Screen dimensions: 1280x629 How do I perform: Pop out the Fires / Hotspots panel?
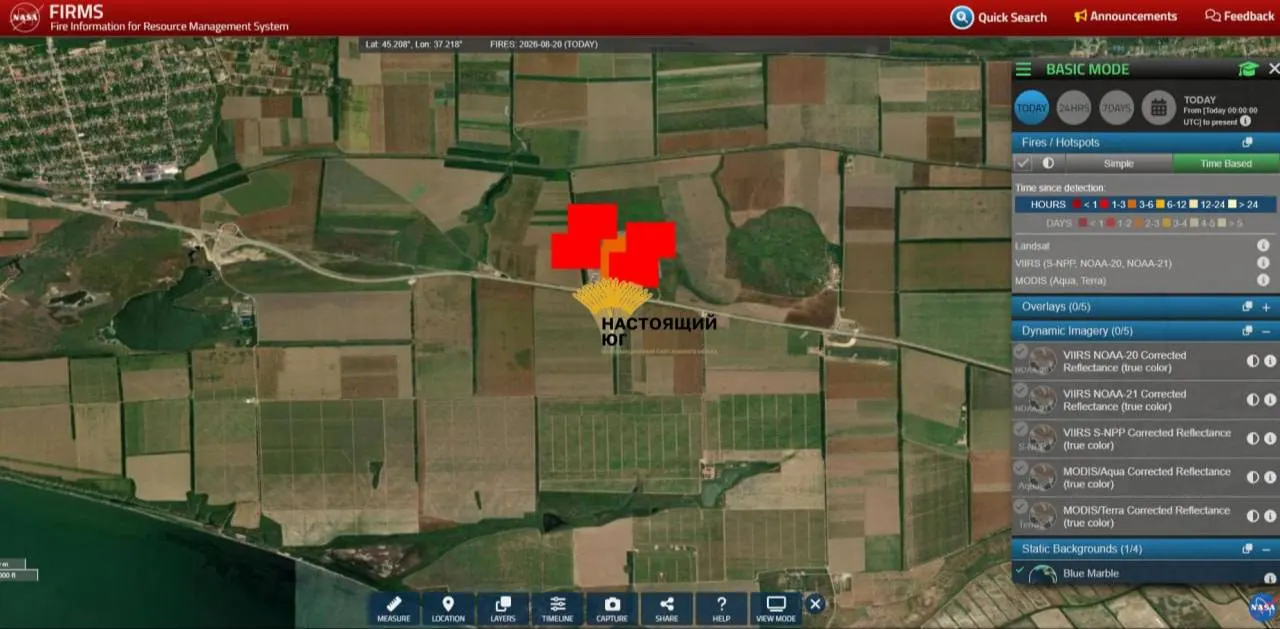[1247, 143]
